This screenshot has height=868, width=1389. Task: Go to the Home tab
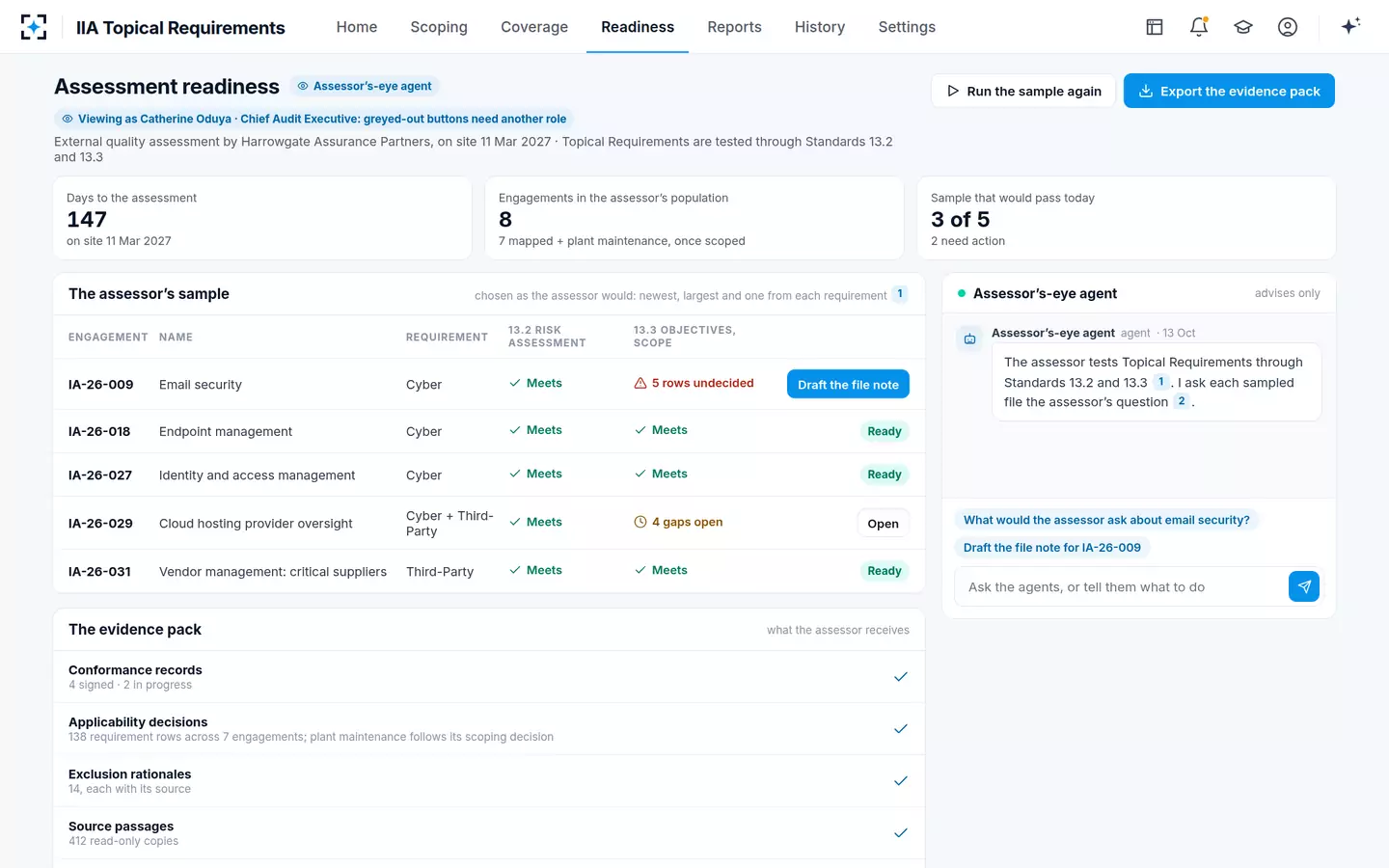pyautogui.click(x=357, y=27)
